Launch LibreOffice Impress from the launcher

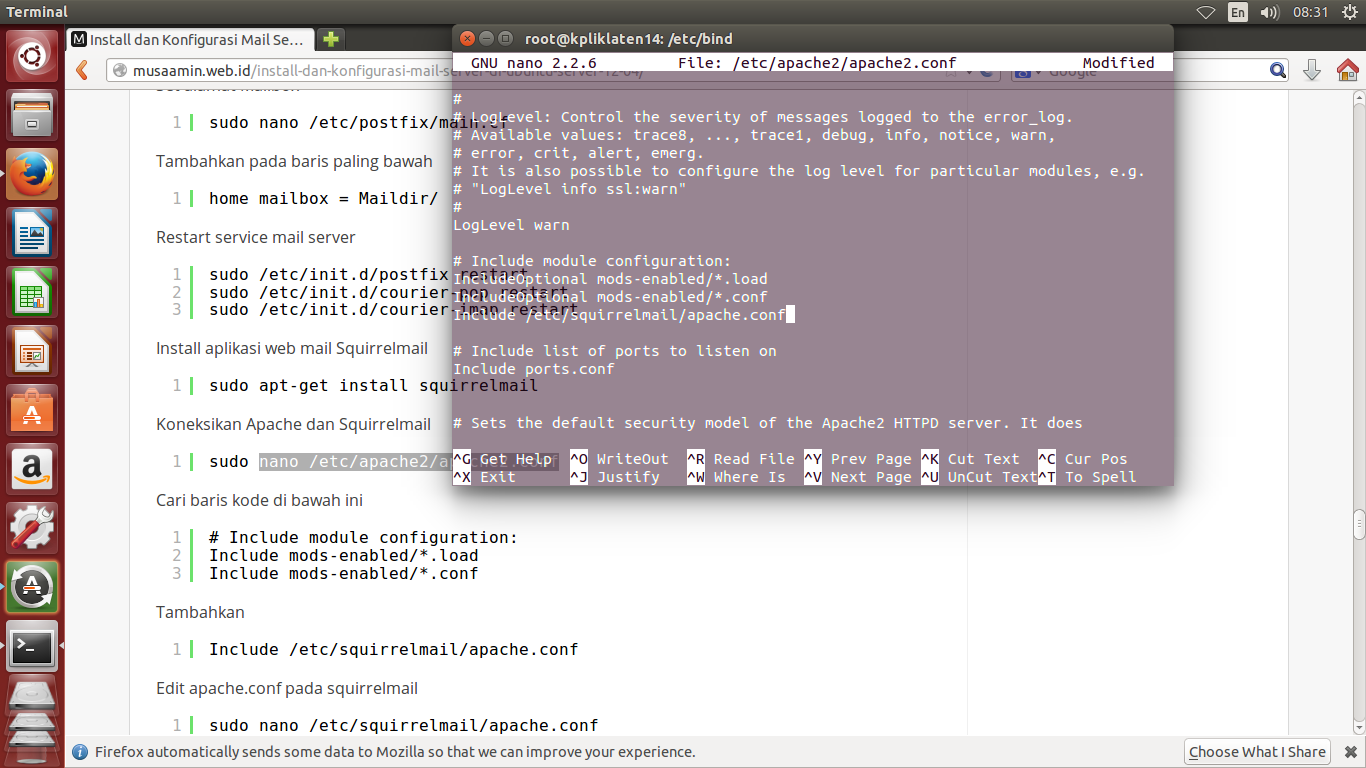pyautogui.click(x=33, y=352)
